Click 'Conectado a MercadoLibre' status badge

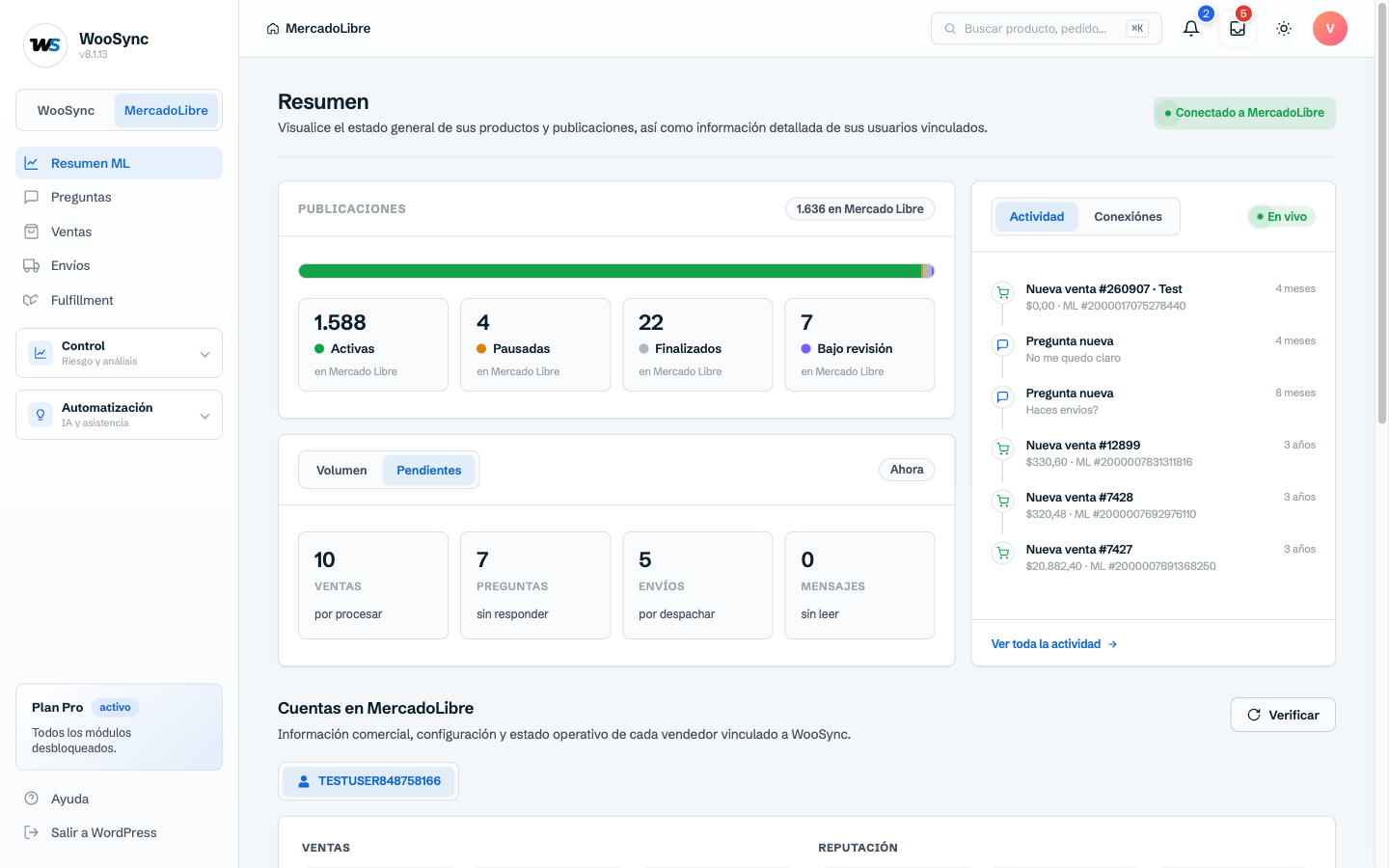point(1244,113)
